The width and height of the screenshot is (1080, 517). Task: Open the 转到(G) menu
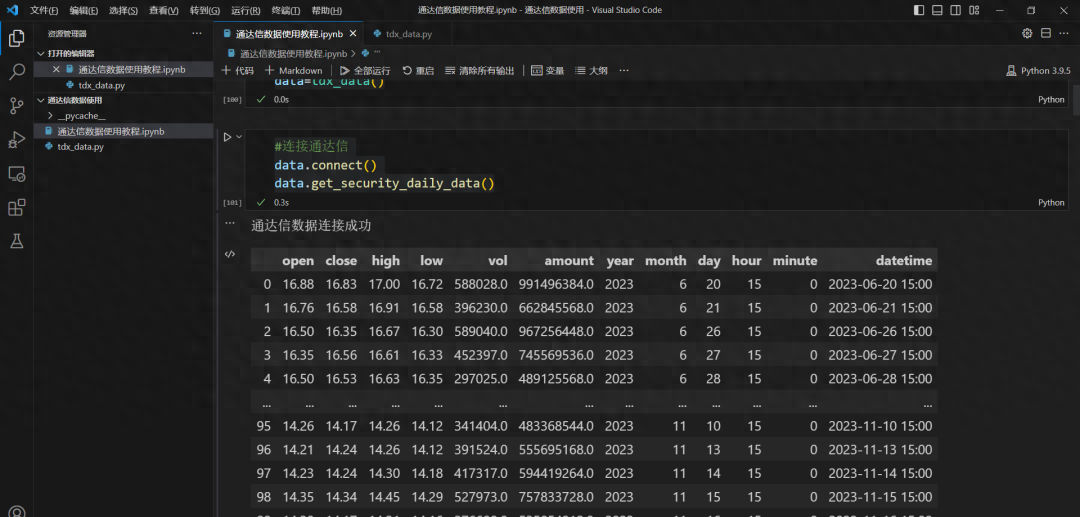coord(205,10)
